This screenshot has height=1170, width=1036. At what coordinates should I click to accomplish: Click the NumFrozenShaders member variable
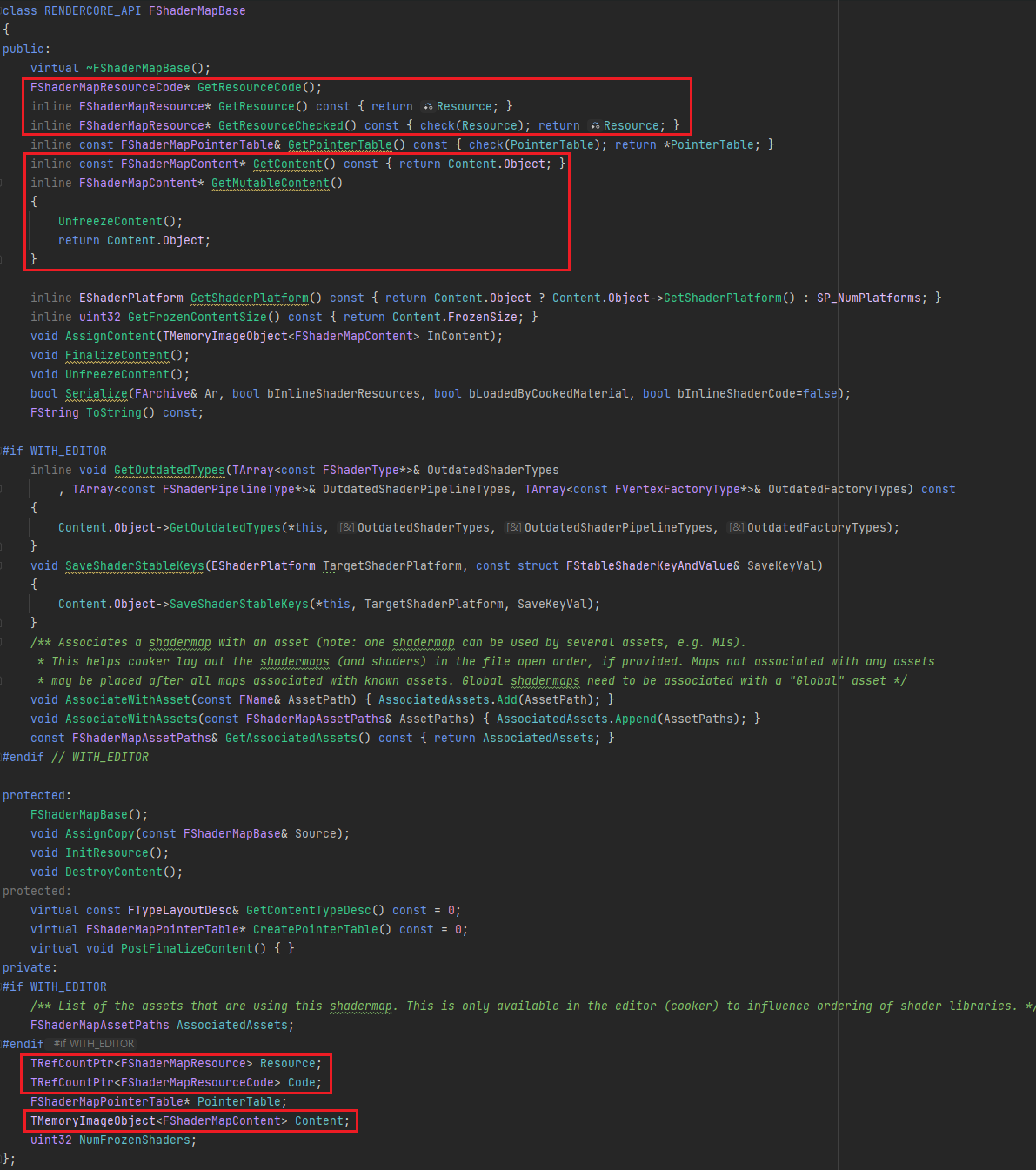135,1140
